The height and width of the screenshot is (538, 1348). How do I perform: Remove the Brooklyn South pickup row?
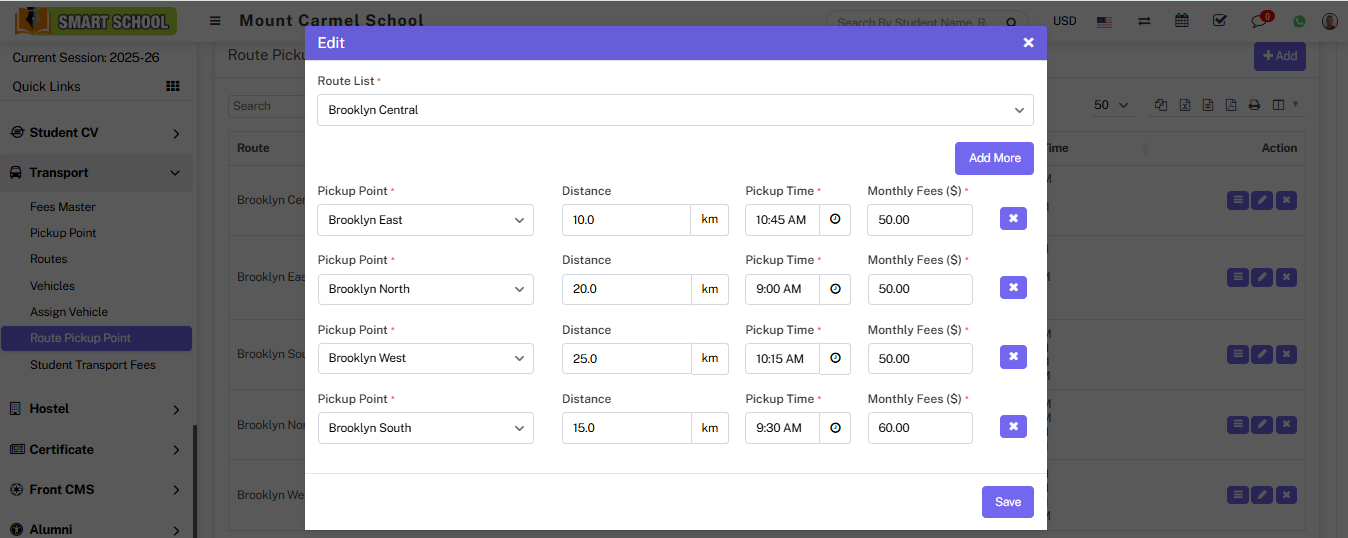point(1013,427)
